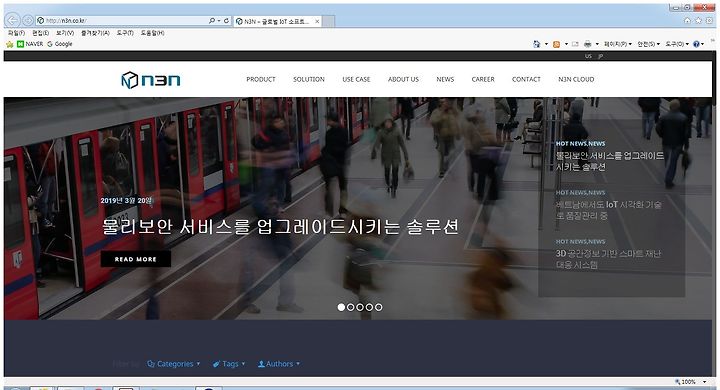
Task: Click the command bar Home page icon
Action: click(x=537, y=44)
